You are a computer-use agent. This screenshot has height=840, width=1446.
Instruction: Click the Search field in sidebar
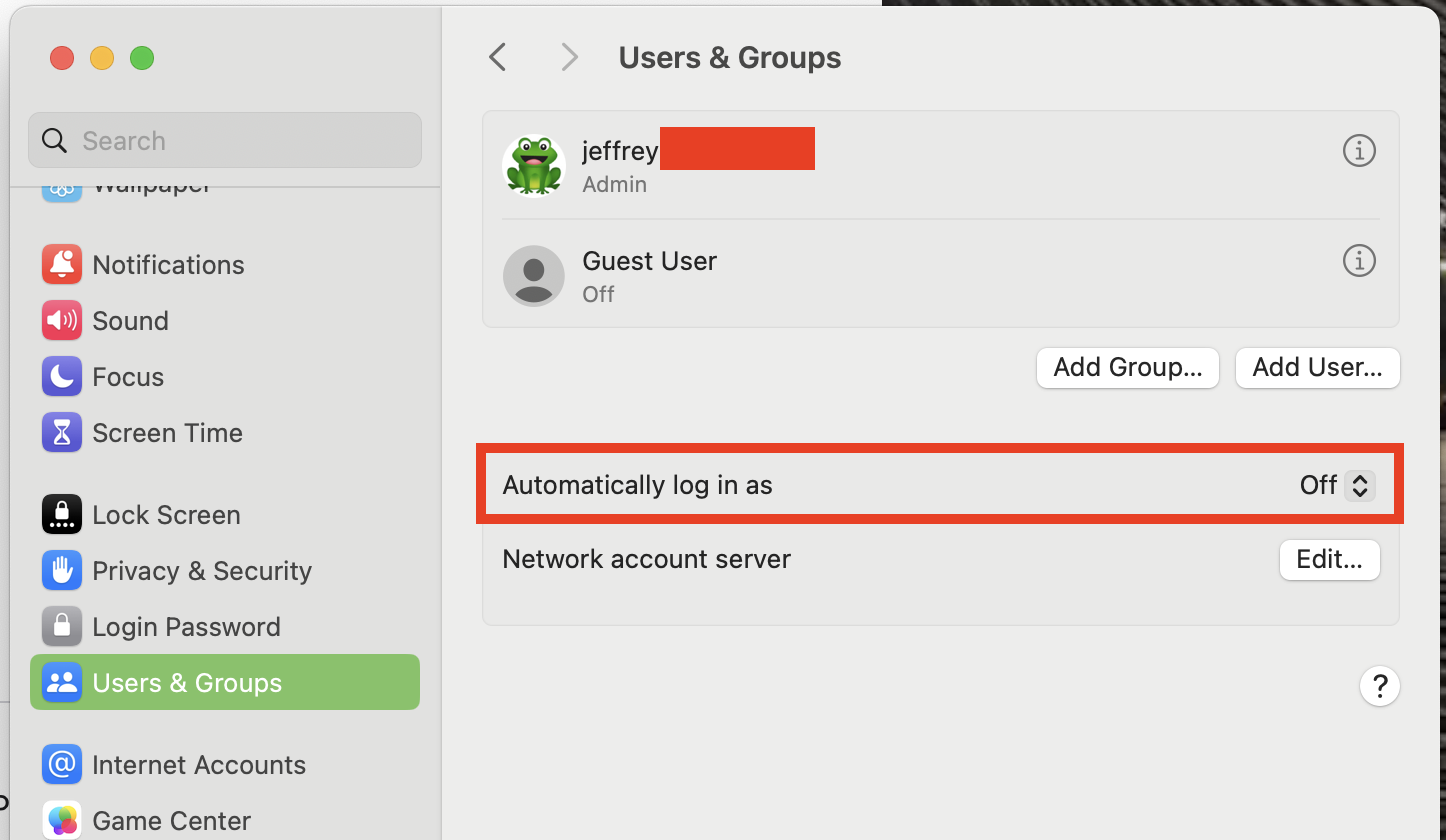click(225, 140)
